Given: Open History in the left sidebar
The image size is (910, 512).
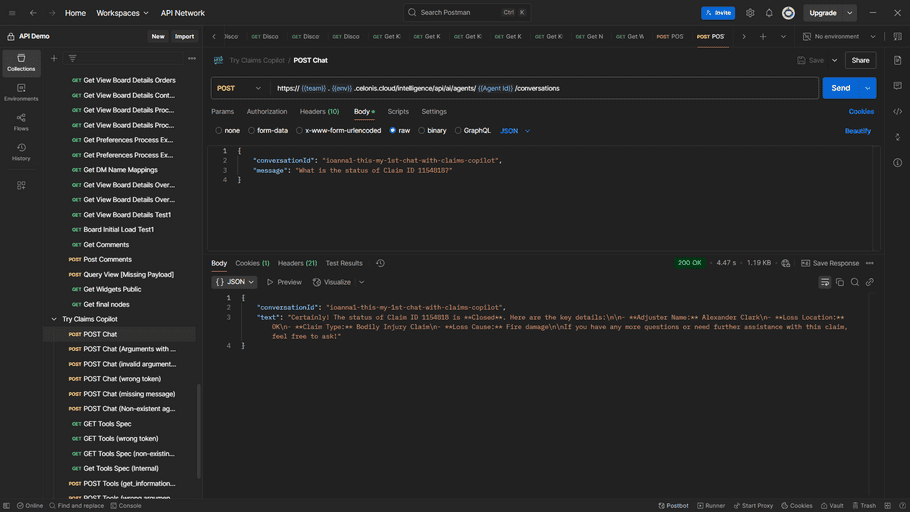Looking at the screenshot, I should [x=21, y=152].
